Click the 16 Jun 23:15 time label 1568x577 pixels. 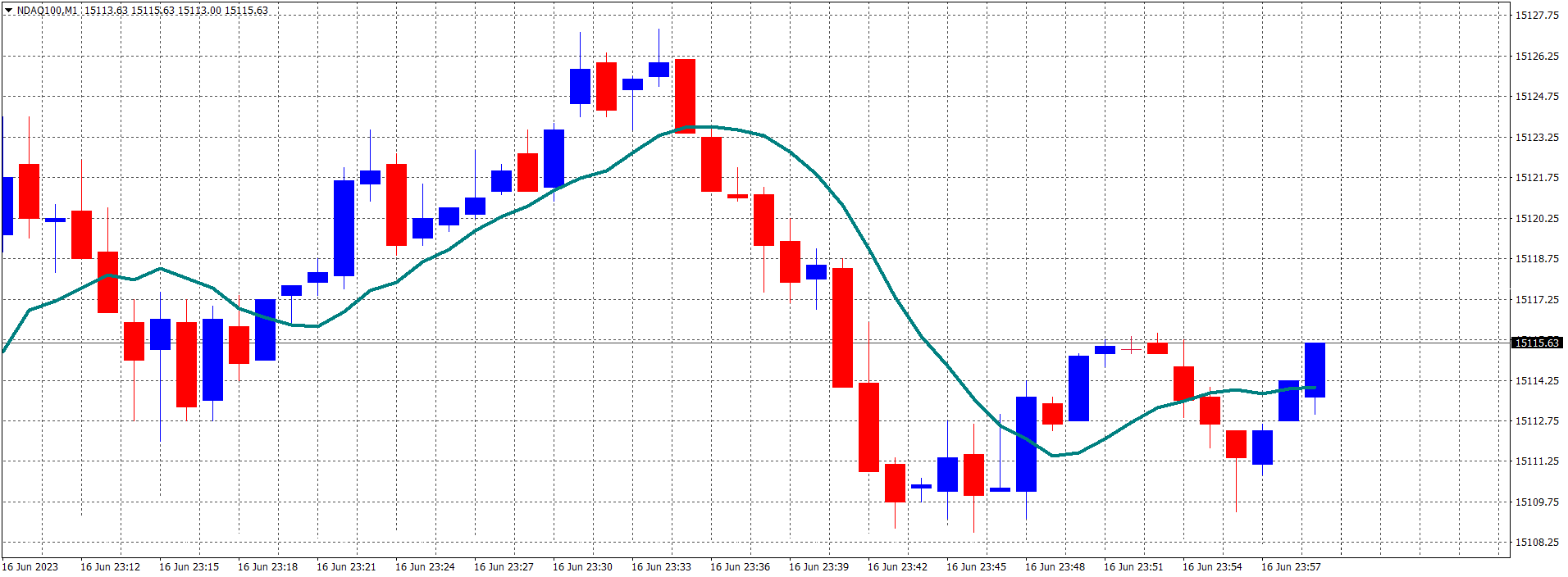tap(189, 566)
